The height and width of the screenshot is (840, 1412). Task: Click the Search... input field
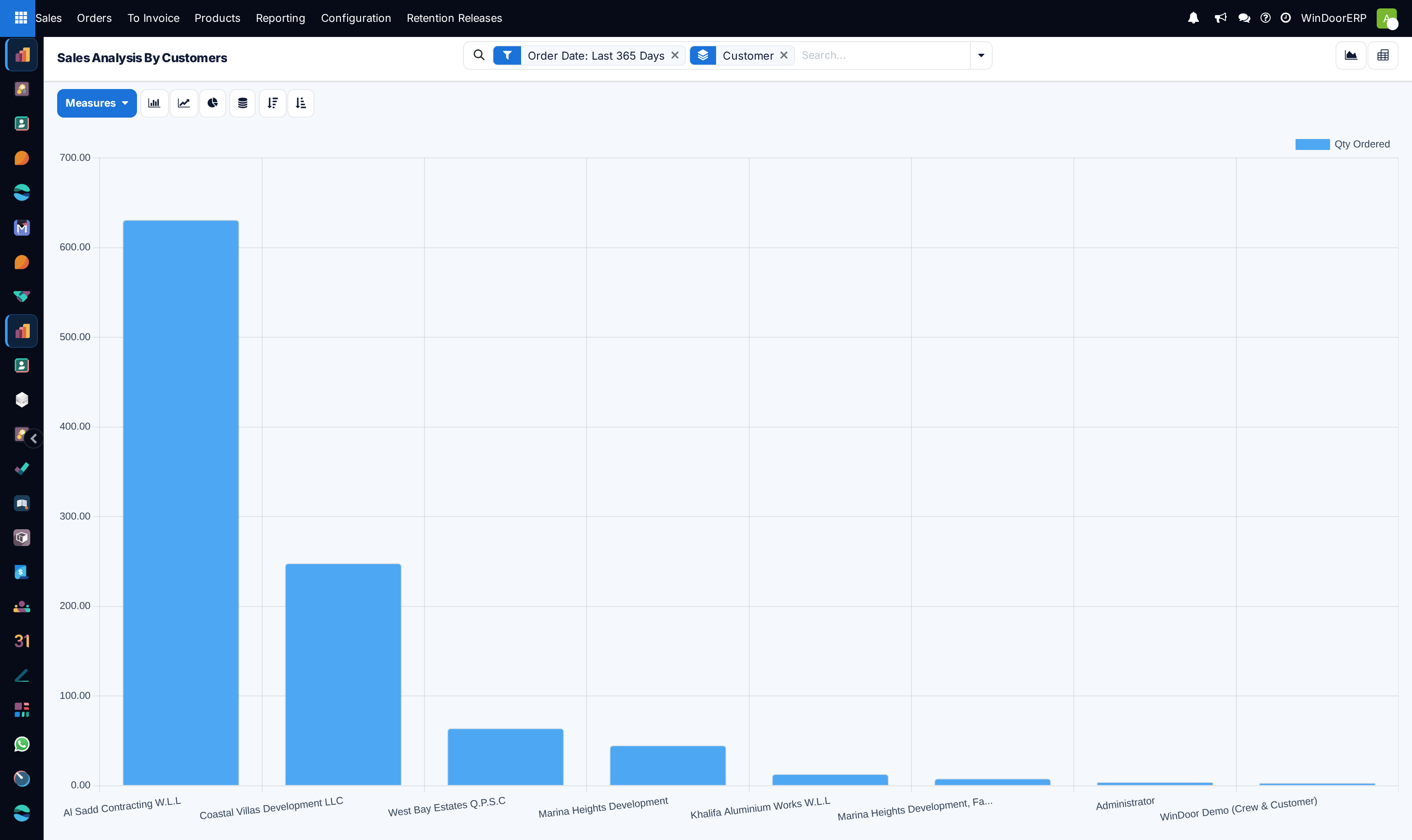tap(882, 55)
